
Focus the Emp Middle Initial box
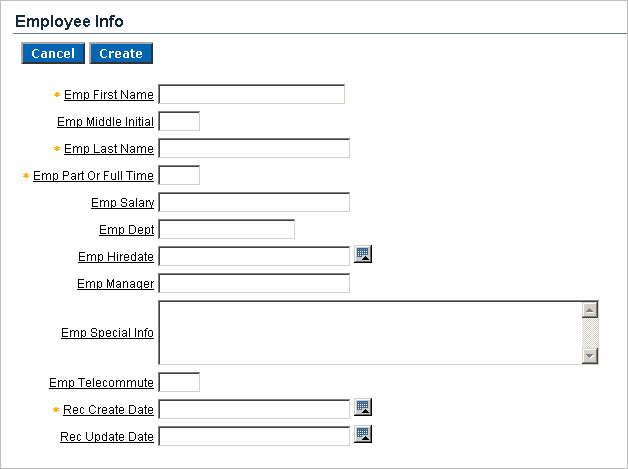(x=179, y=122)
